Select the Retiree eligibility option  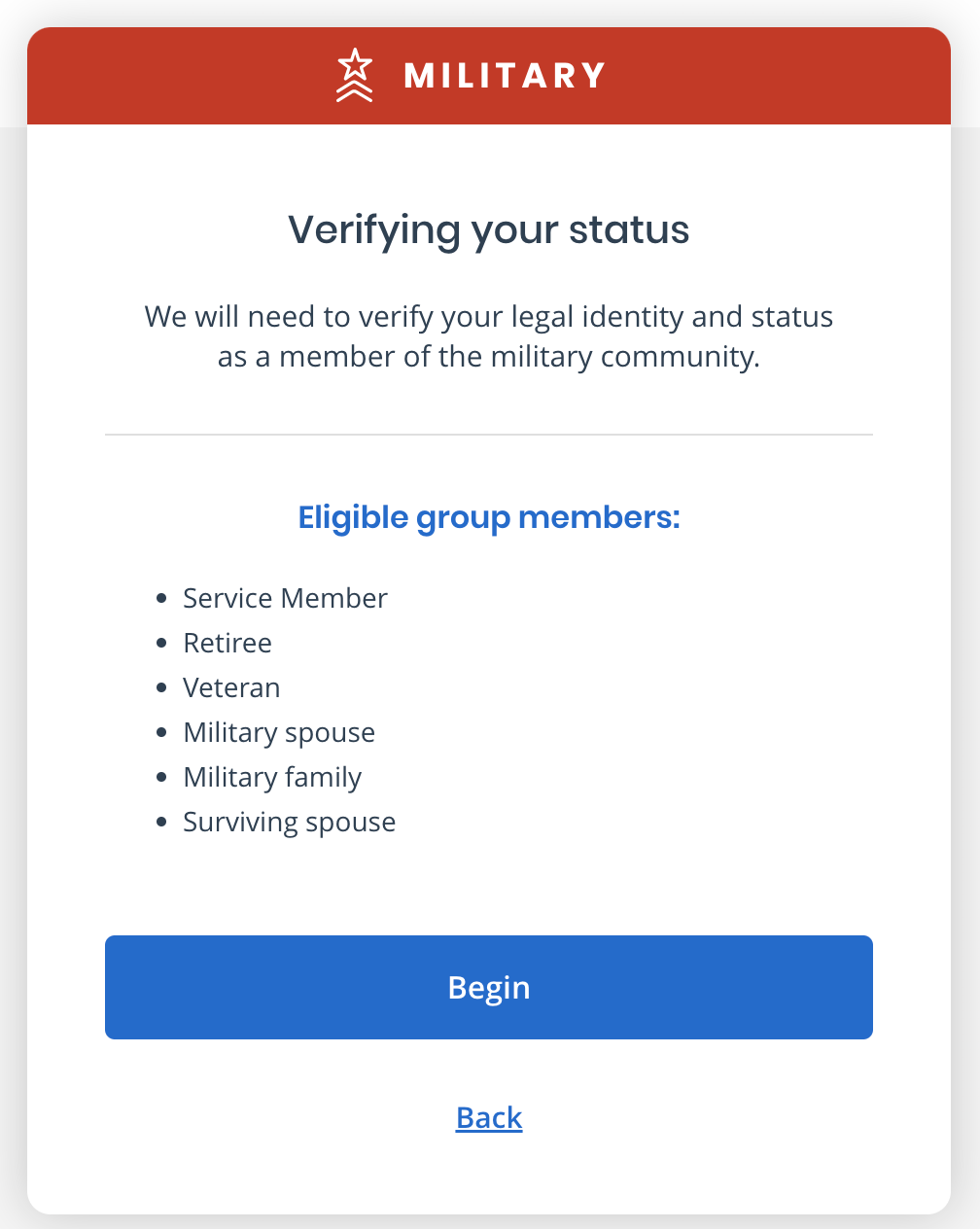pos(227,644)
